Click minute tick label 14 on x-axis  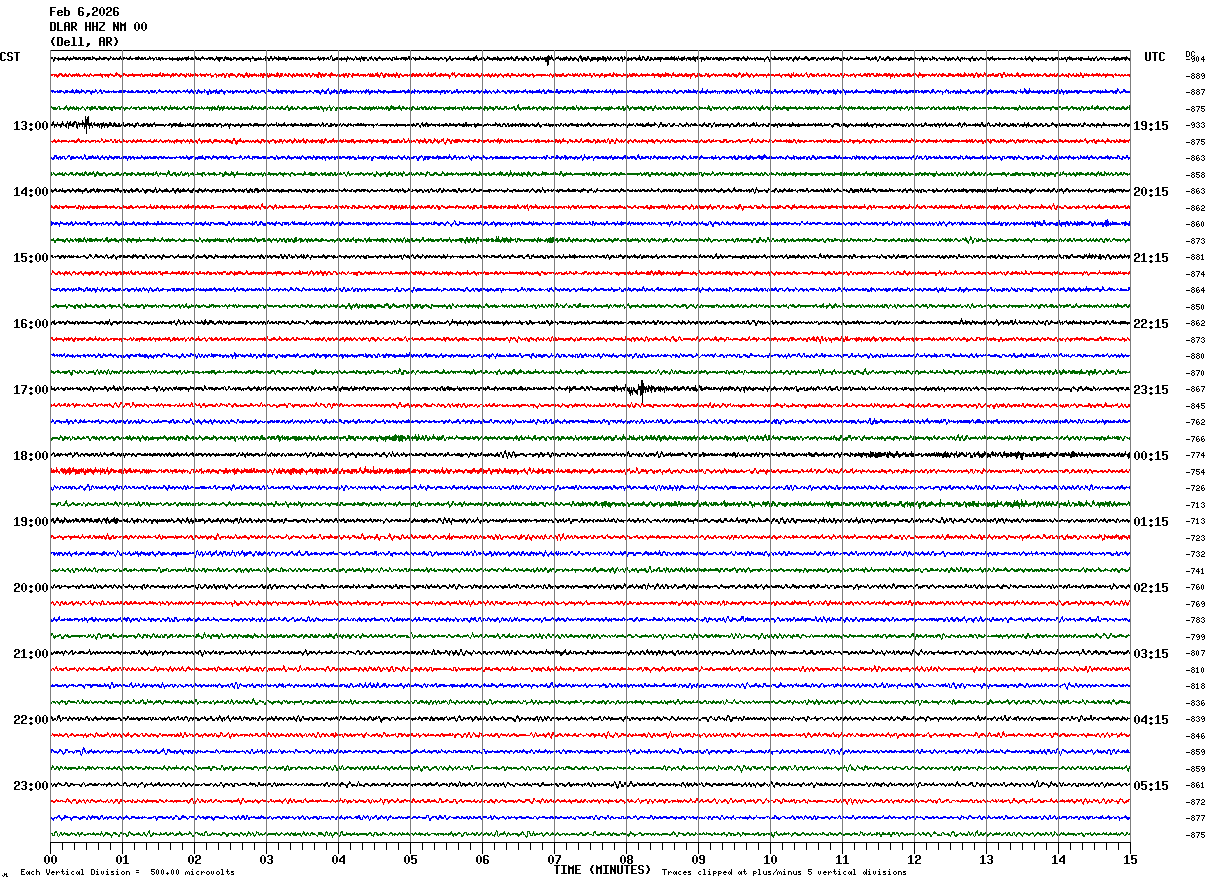pos(1058,860)
